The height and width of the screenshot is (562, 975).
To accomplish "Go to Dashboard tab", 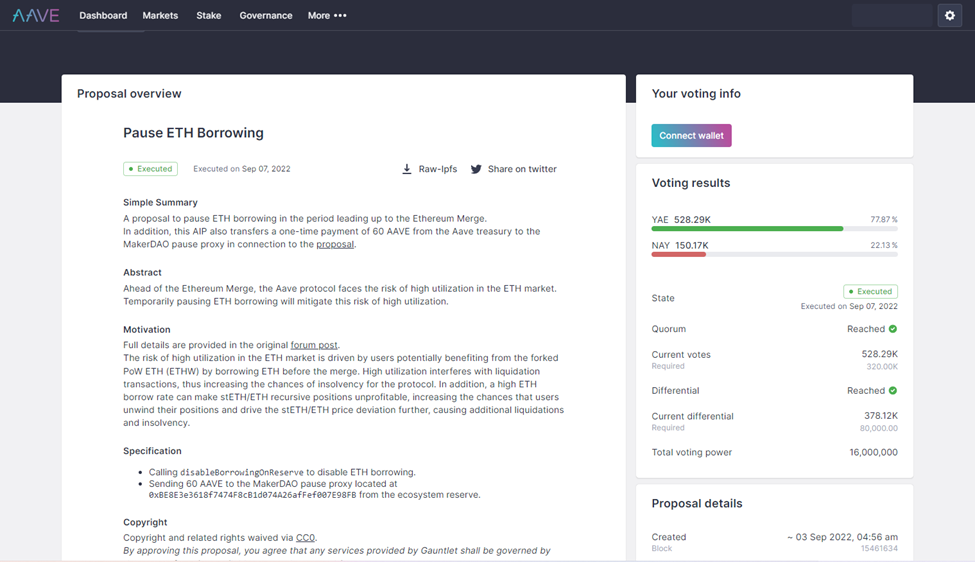I will (103, 16).
